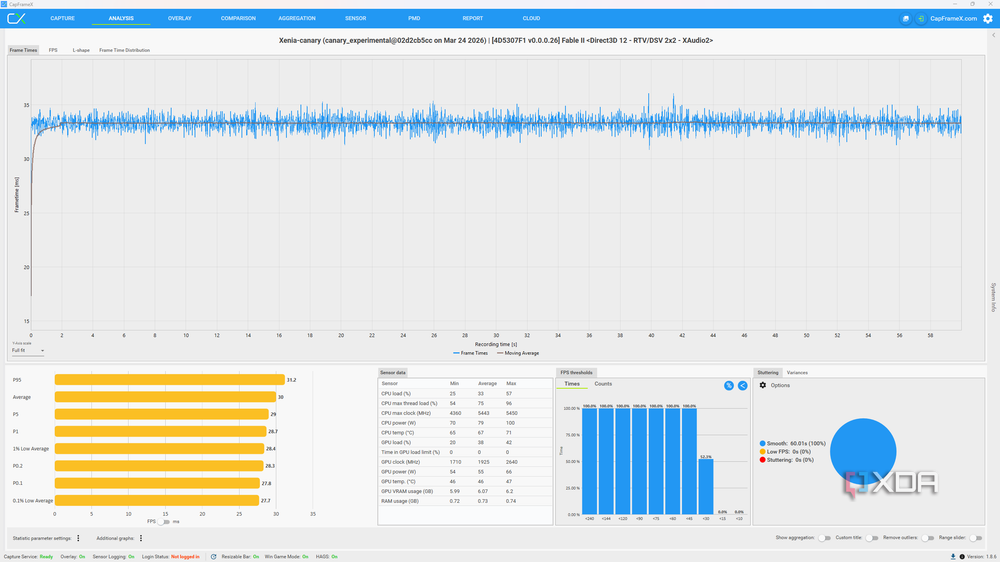Click 'Capture Service: Ready' status text
The width and height of the screenshot is (1000, 562).
[x=29, y=556]
